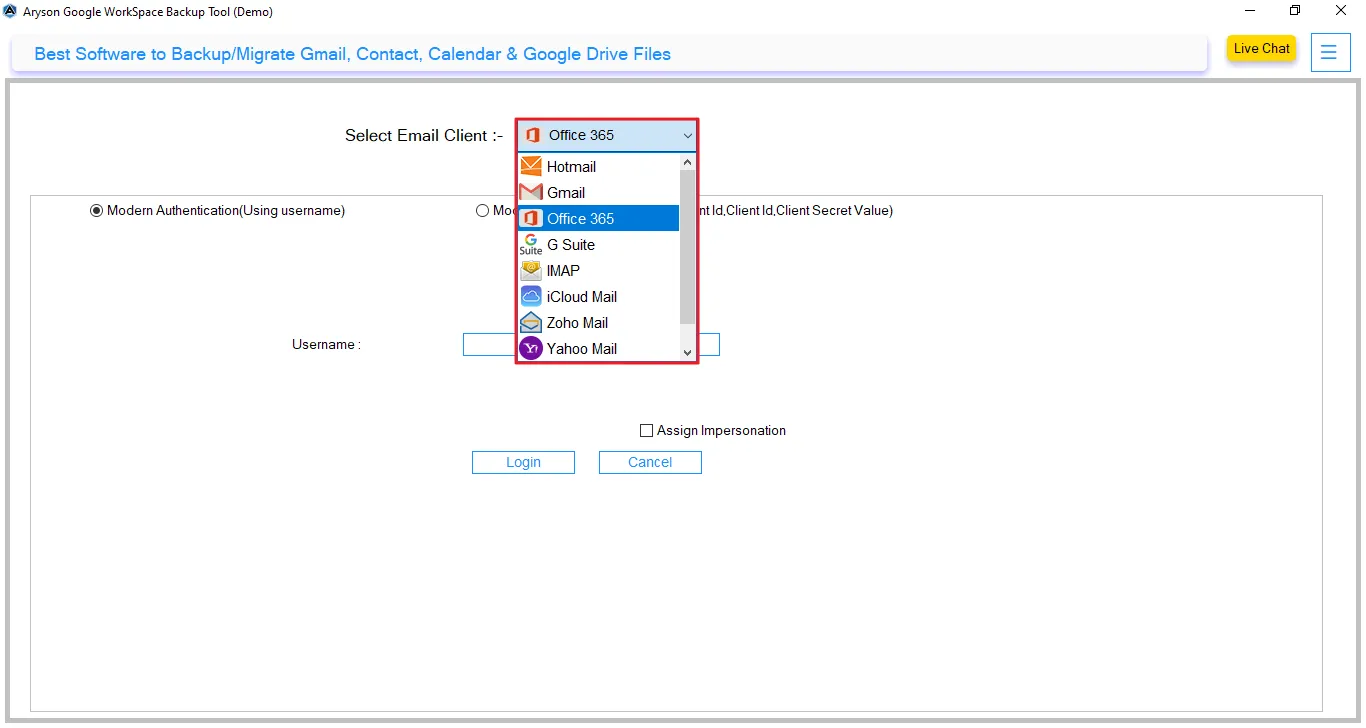Click the dropdown's downward scroll arrow
1366x728 pixels.
click(x=687, y=352)
